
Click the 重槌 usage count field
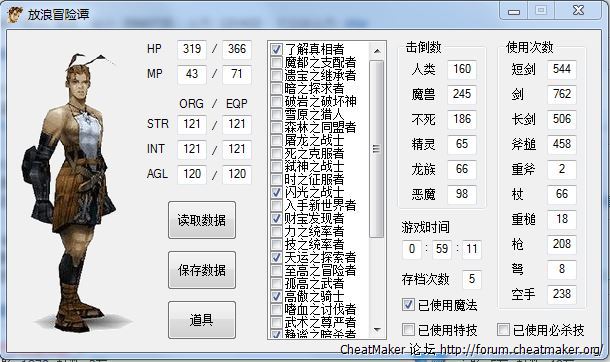click(562, 219)
